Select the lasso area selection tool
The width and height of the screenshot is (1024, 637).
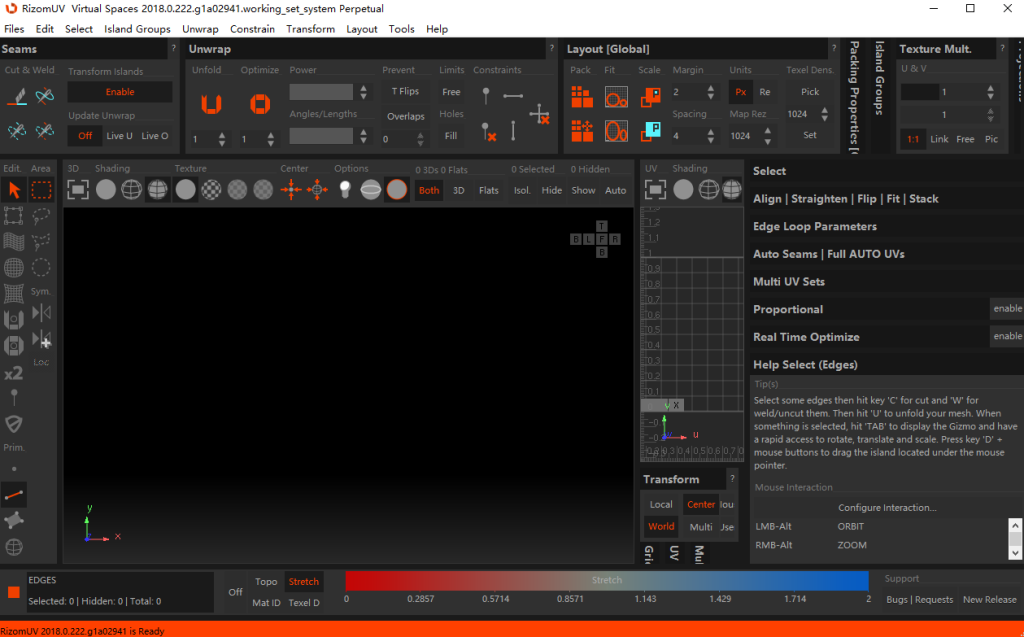[x=41, y=216]
